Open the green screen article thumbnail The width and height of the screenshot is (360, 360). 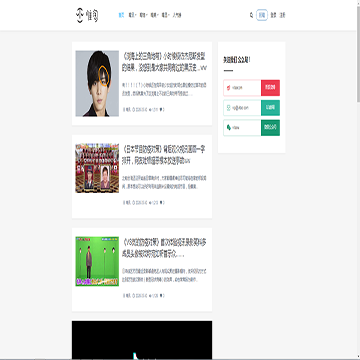97,261
